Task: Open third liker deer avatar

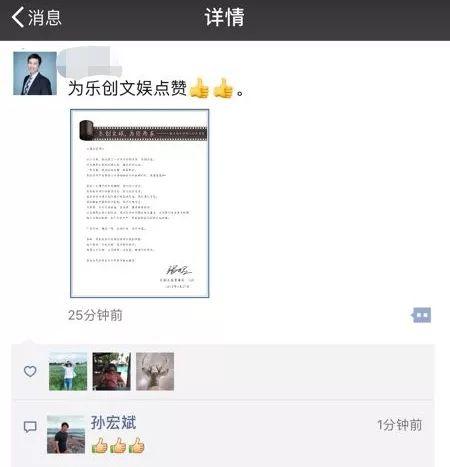Action: click(x=155, y=371)
